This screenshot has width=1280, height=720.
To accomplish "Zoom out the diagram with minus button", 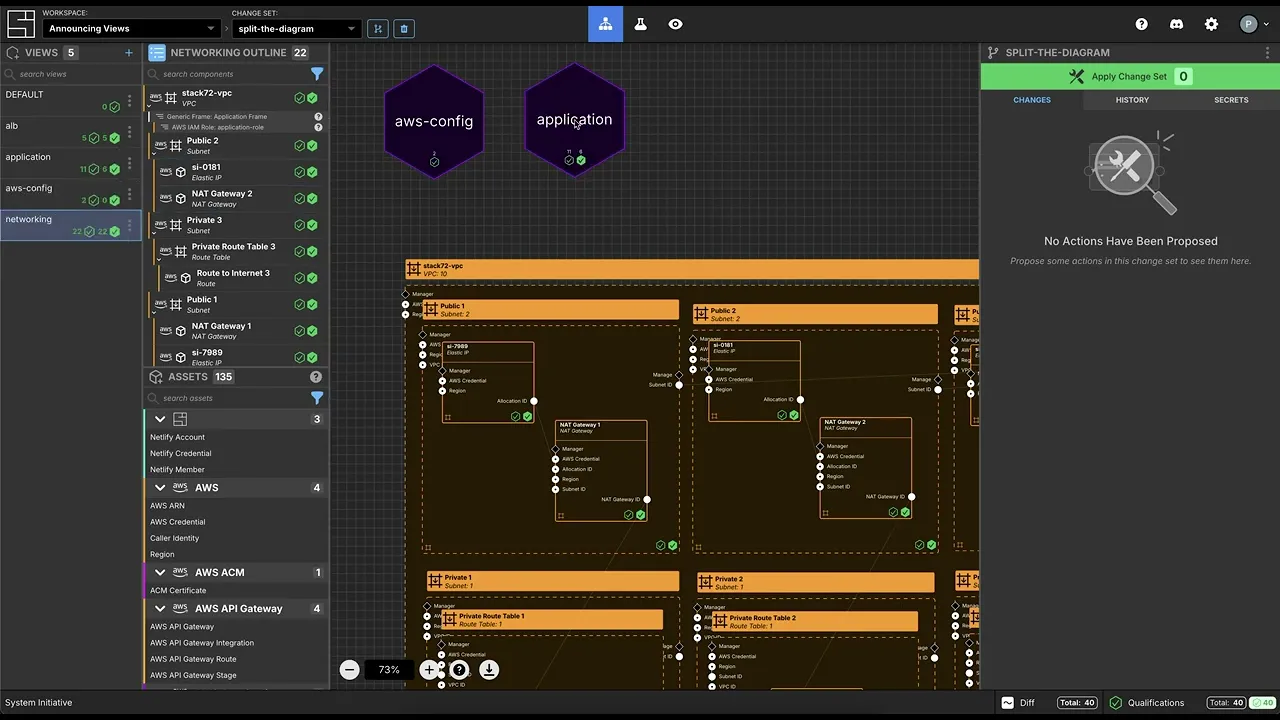I will [x=349, y=670].
